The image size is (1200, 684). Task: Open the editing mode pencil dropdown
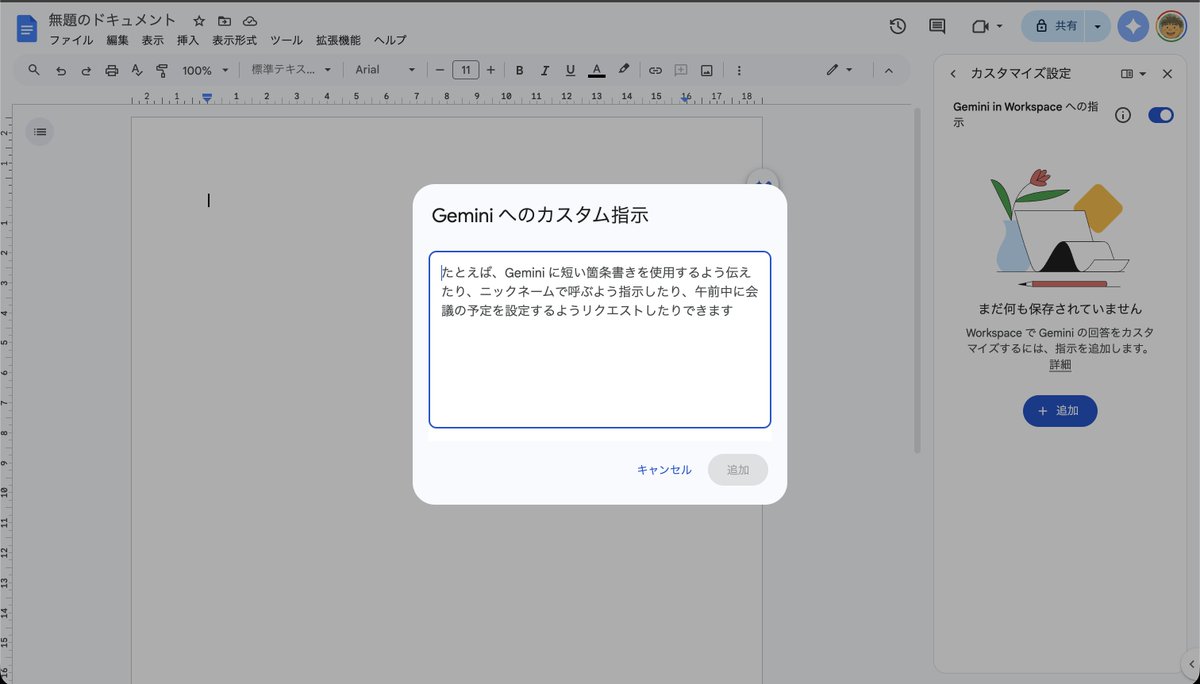coord(838,70)
